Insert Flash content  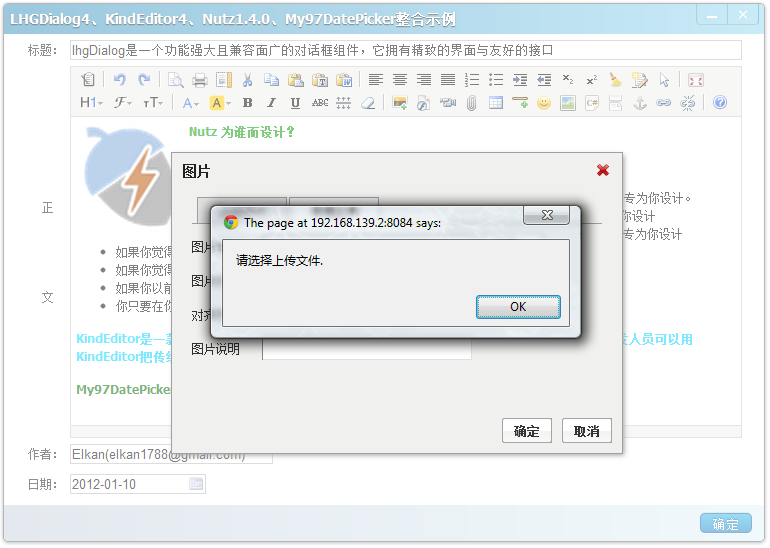(x=424, y=103)
